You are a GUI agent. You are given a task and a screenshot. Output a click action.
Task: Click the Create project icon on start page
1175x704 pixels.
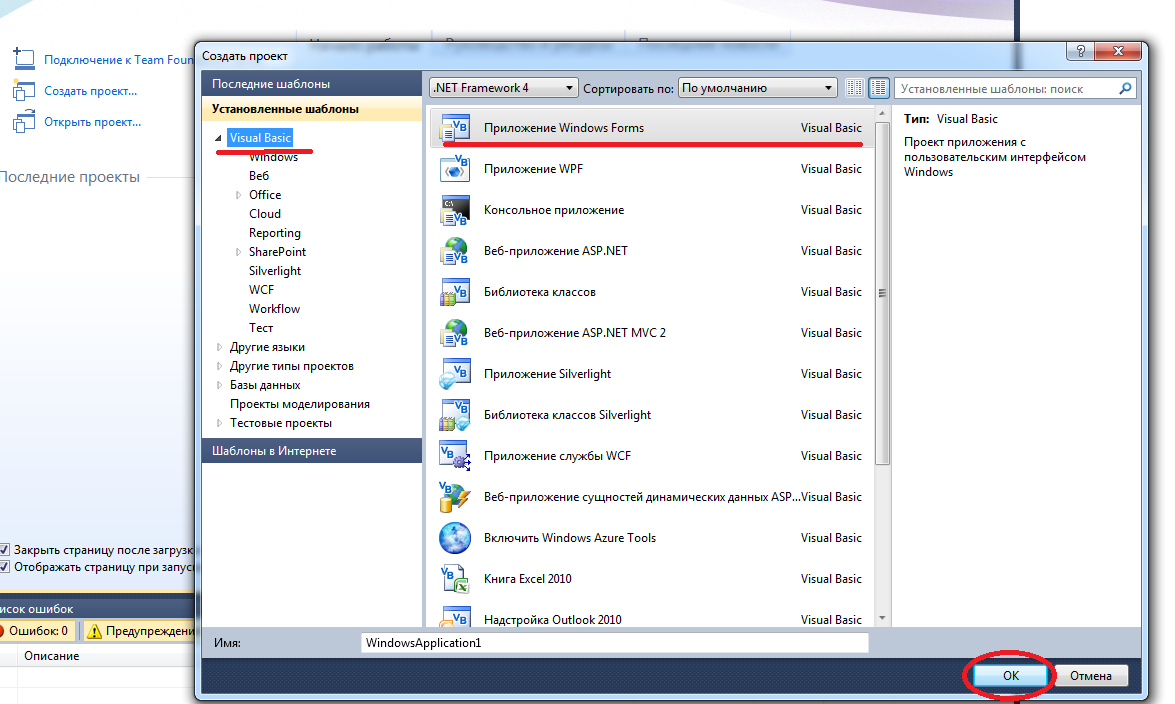[x=23, y=90]
